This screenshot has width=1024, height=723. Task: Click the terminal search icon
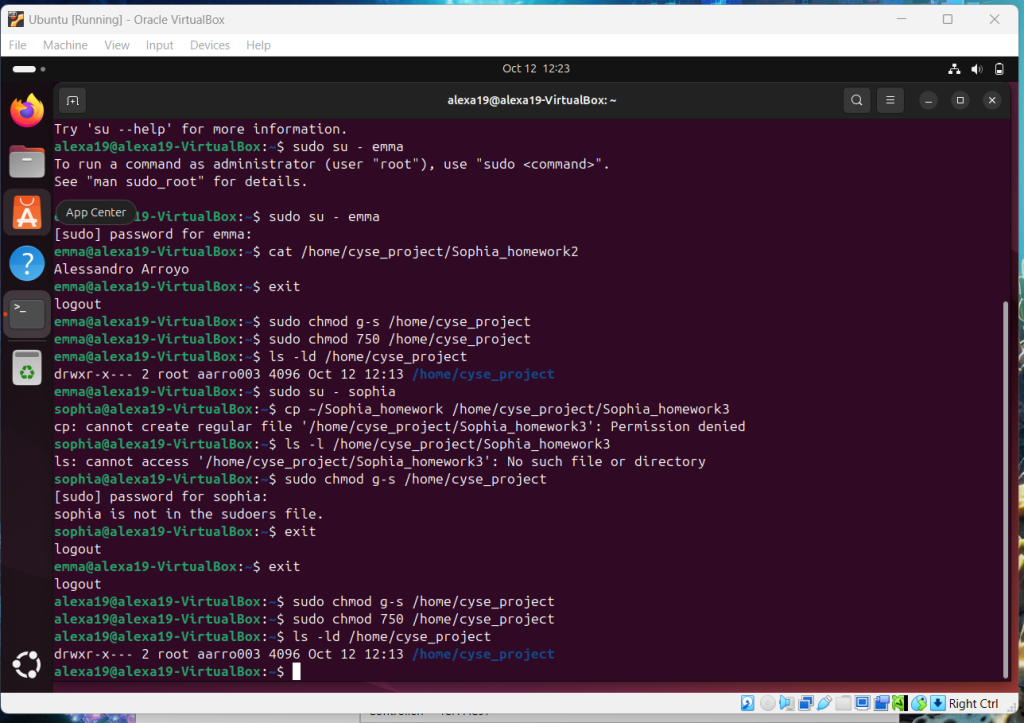[856, 100]
